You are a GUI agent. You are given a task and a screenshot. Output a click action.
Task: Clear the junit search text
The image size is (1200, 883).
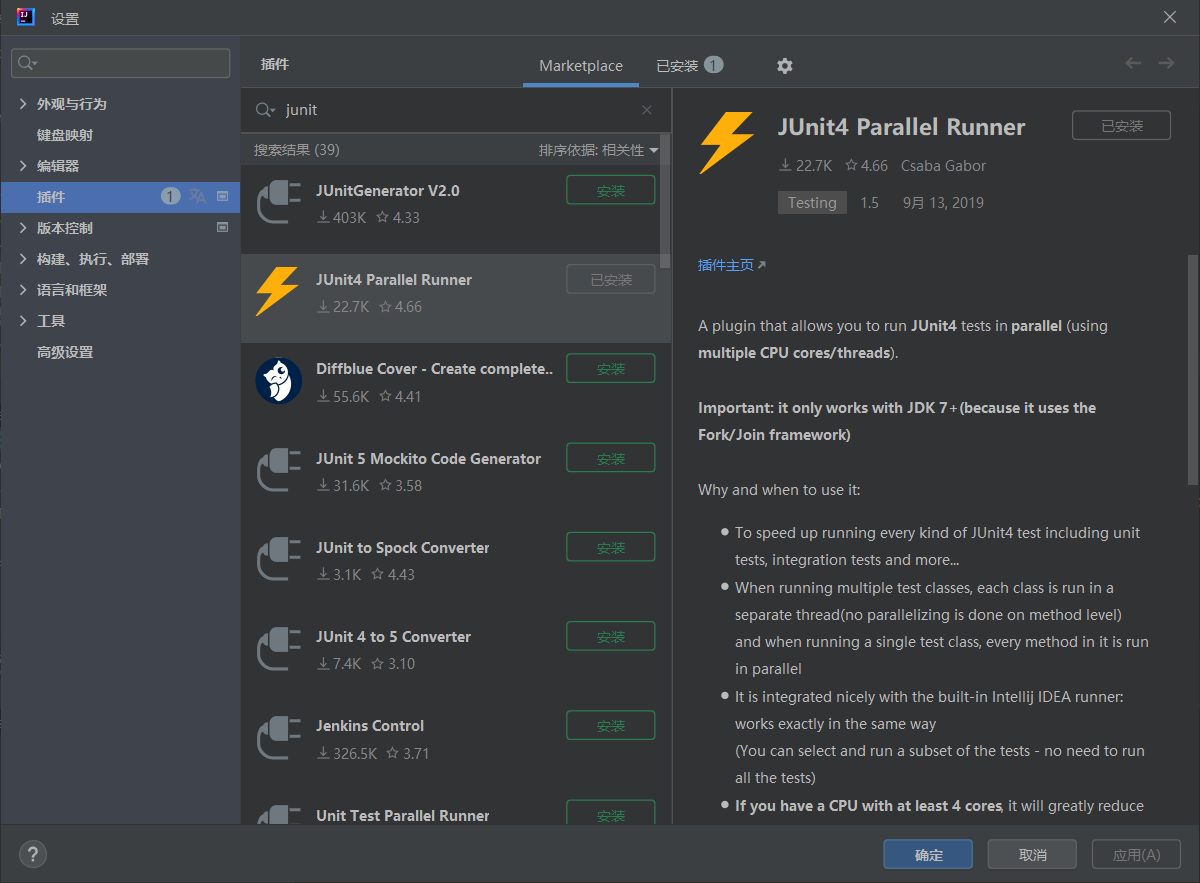point(647,110)
